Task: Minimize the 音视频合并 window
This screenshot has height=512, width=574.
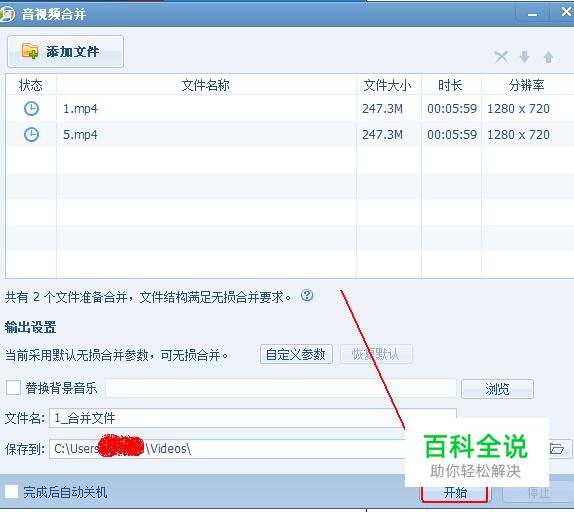Action: pos(532,15)
